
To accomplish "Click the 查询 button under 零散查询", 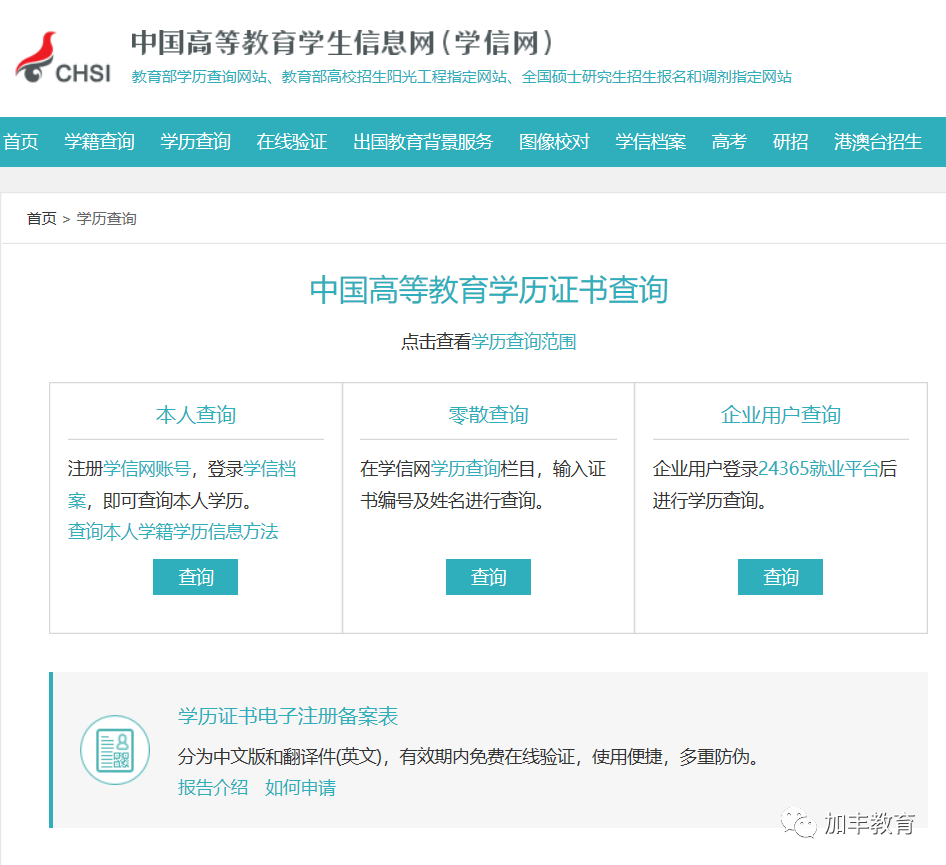I will click(x=488, y=577).
